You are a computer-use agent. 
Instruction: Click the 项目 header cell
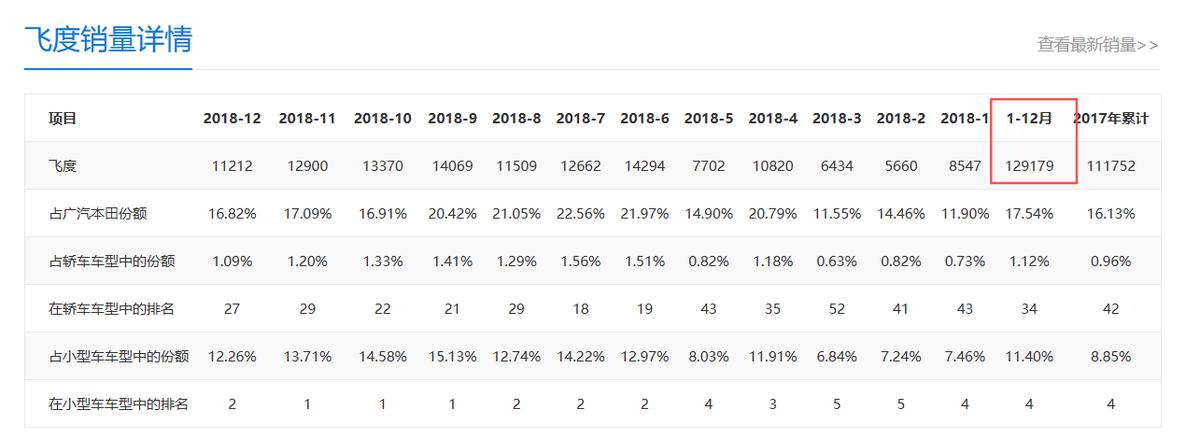(63, 118)
